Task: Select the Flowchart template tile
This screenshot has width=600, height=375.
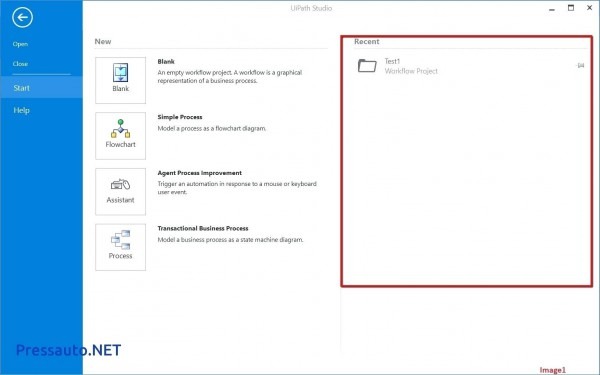Action: pyautogui.click(x=121, y=136)
